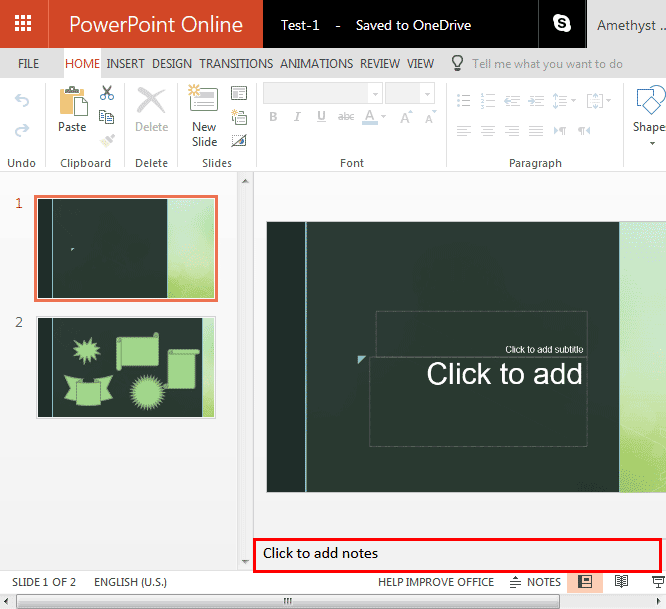Click HELP IMPROVE OFFICE link
666x609 pixels.
tap(436, 582)
